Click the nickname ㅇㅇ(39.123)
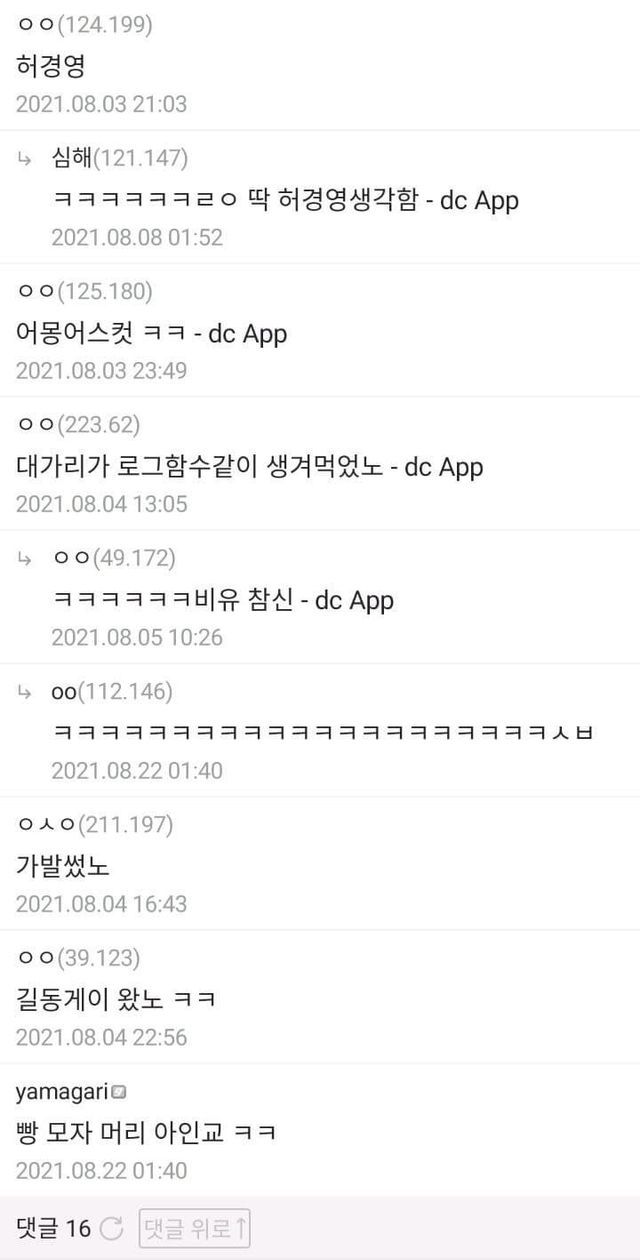The height and width of the screenshot is (1260, 640). [78, 958]
